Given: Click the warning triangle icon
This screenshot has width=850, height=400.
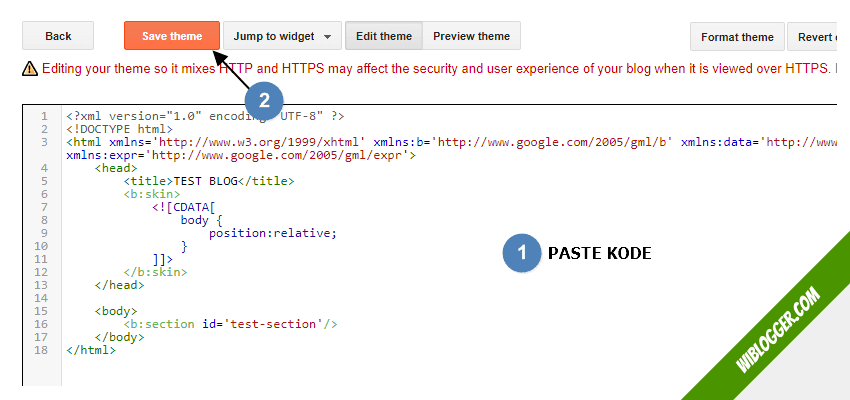Looking at the screenshot, I should (30, 69).
